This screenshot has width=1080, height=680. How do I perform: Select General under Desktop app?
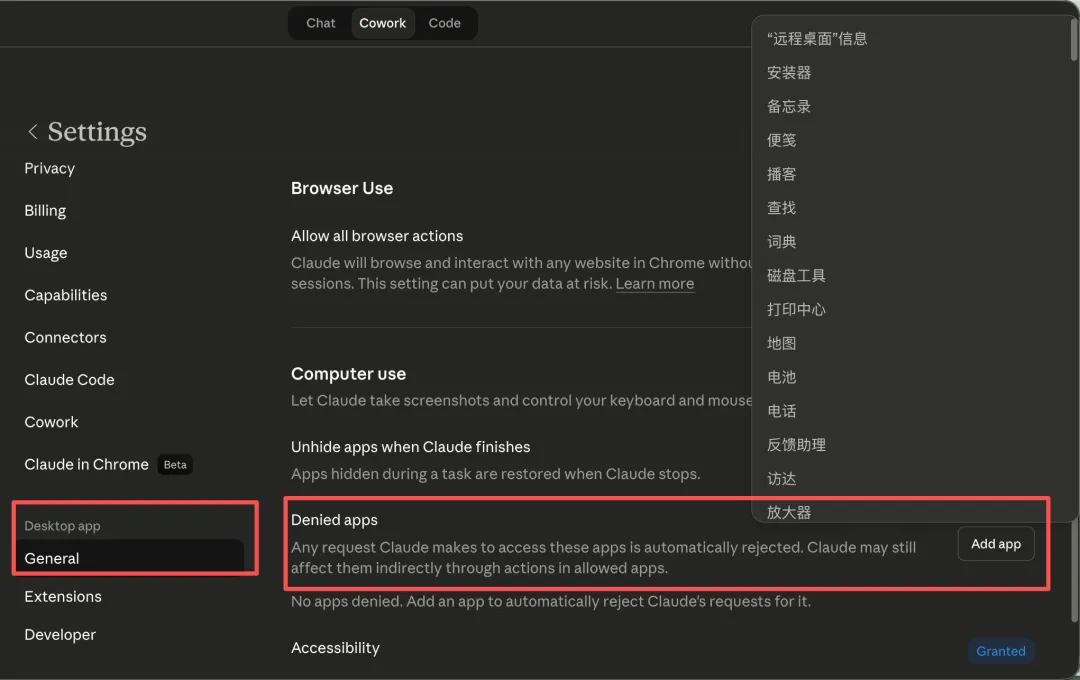129,557
